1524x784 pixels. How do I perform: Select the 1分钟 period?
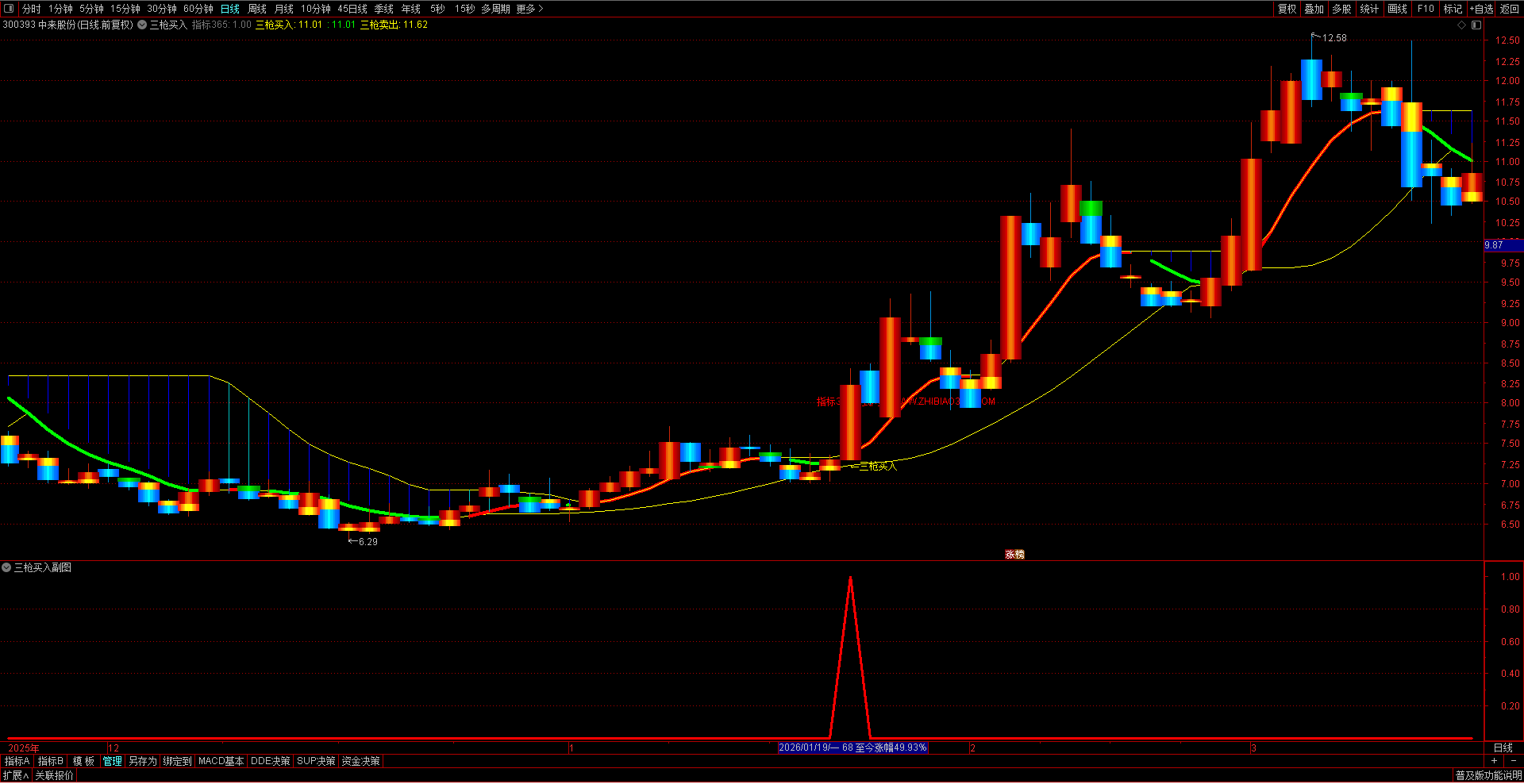[x=60, y=9]
